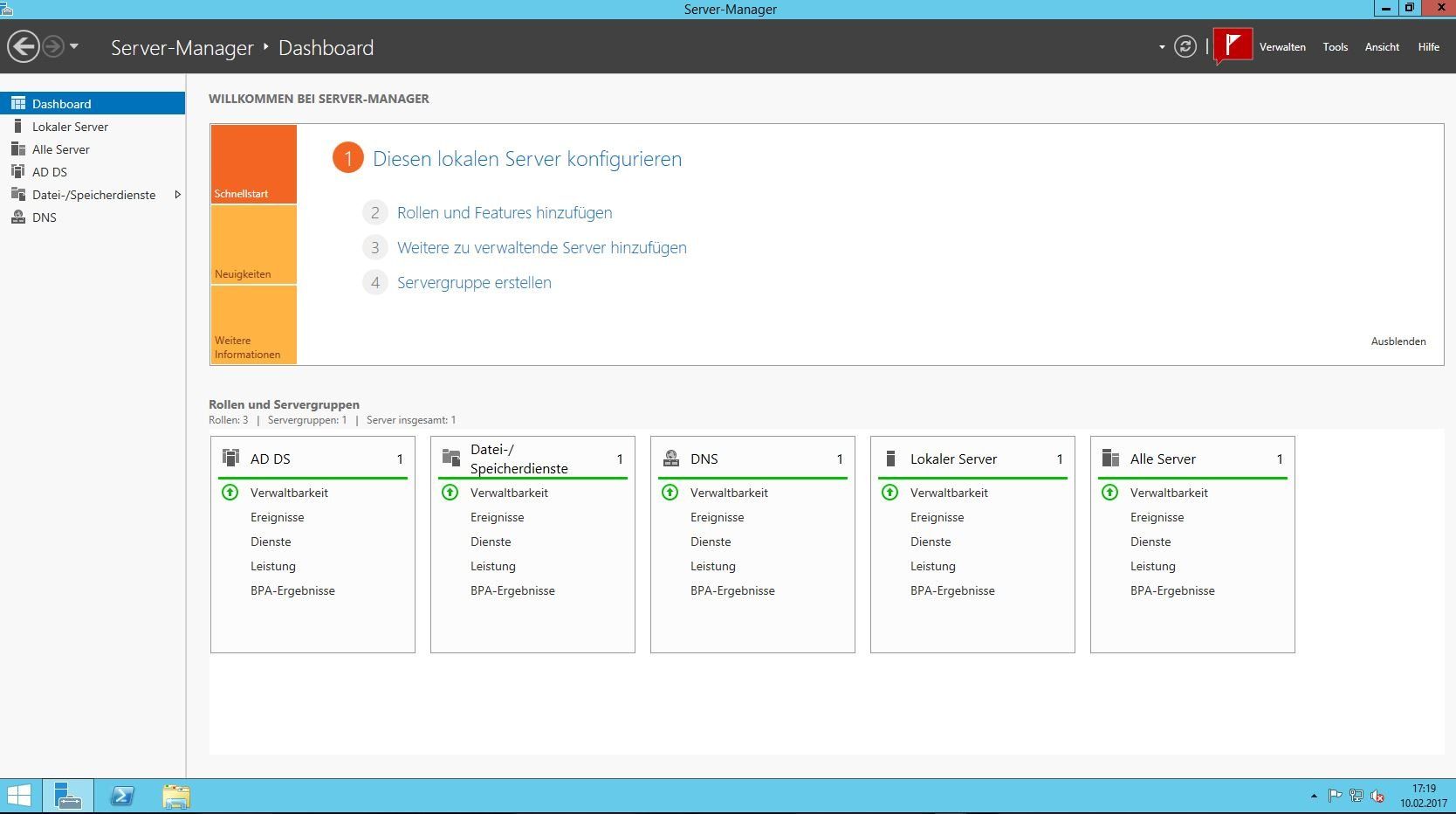Screen dimensions: 1456x814
Task: Open BPA-Ergebnisse in the DNS tile
Action: (732, 590)
